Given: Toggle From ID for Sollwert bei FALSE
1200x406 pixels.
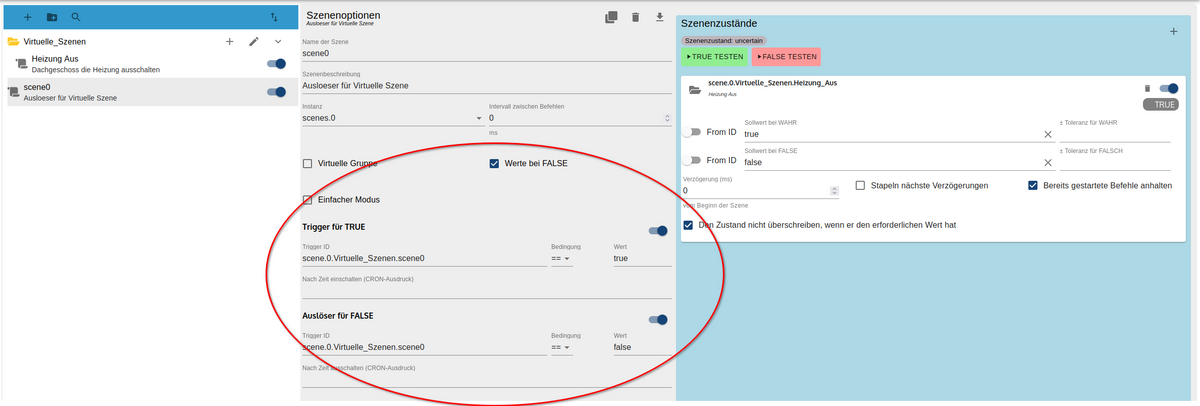Looking at the screenshot, I should 692,160.
